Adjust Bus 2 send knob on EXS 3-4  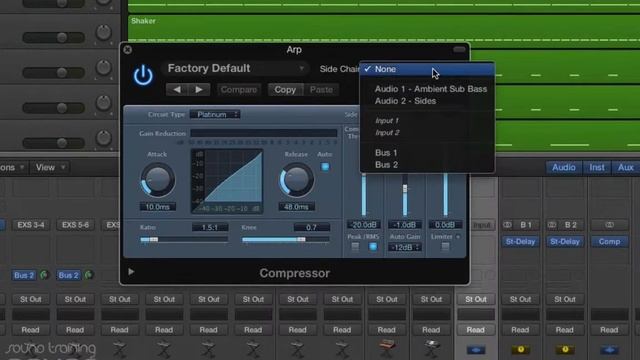click(44, 275)
